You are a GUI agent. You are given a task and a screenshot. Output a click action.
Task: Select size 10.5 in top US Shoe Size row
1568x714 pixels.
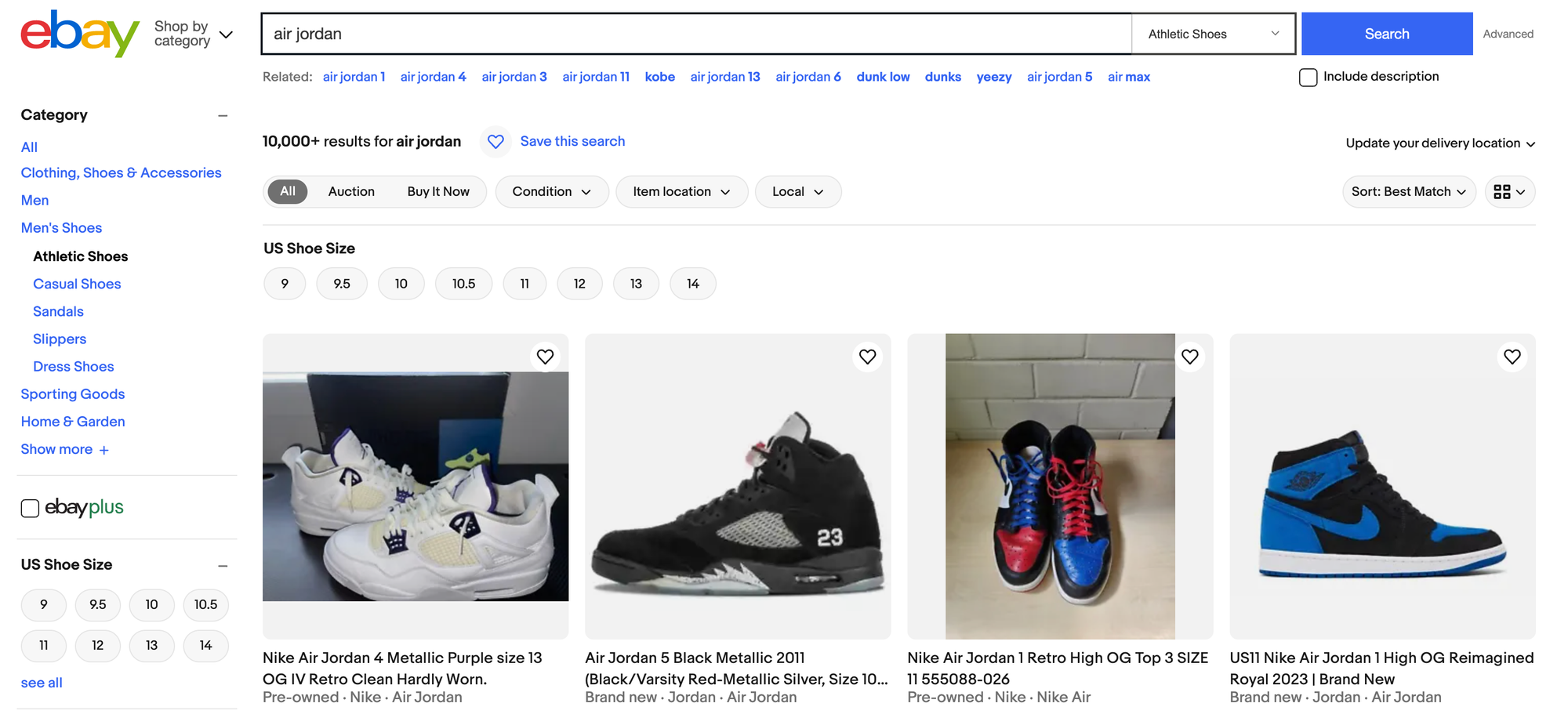[463, 284]
